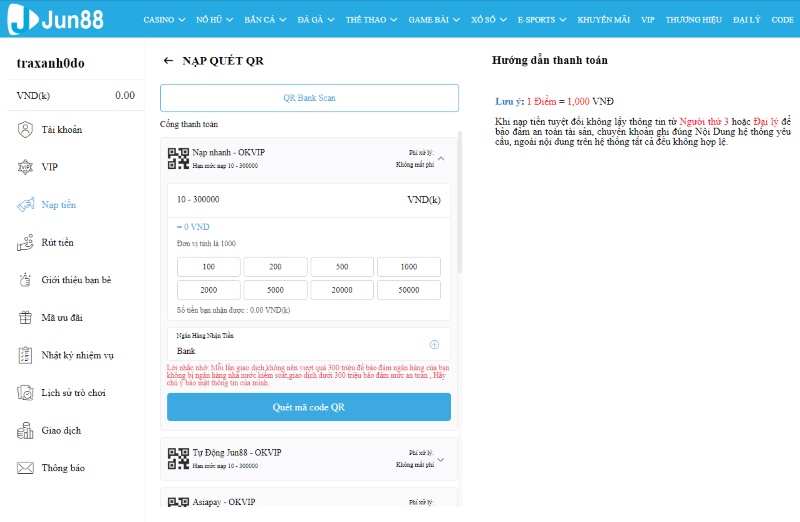800x522 pixels.
Task: Choose the 5000 amount button
Action: [276, 290]
